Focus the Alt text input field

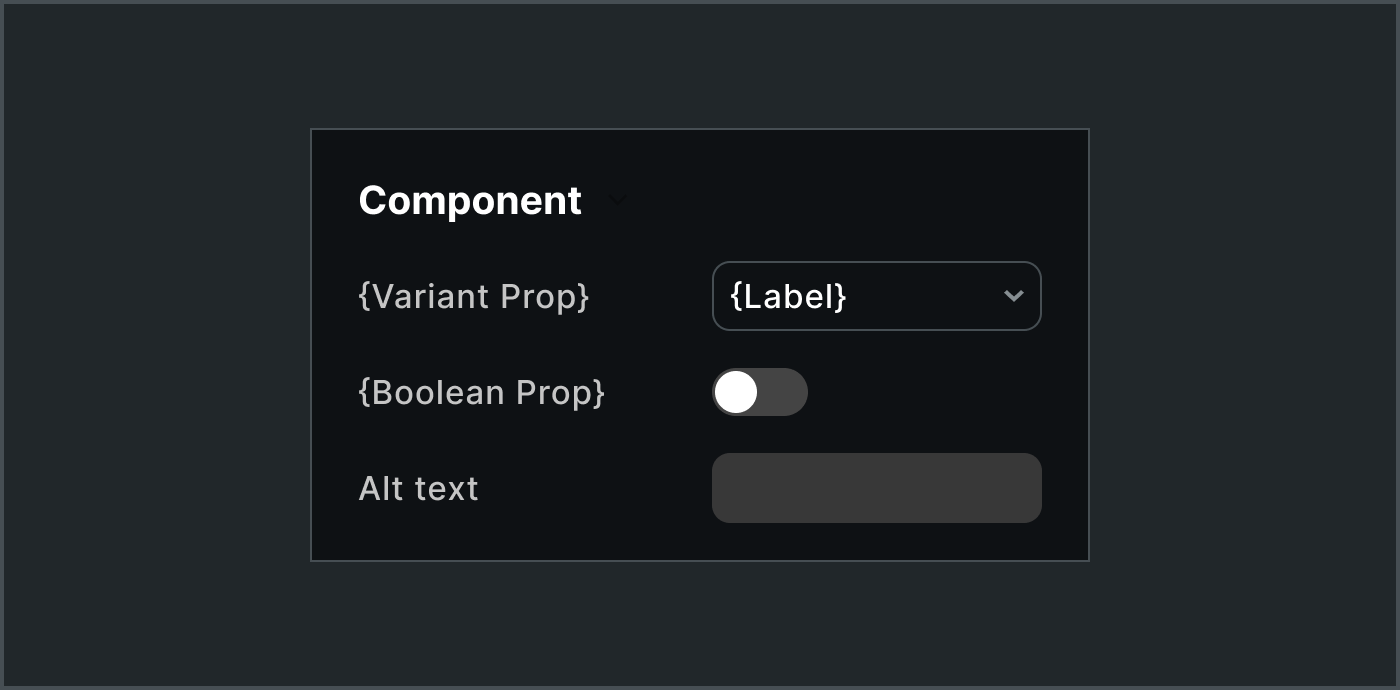[x=876, y=488]
